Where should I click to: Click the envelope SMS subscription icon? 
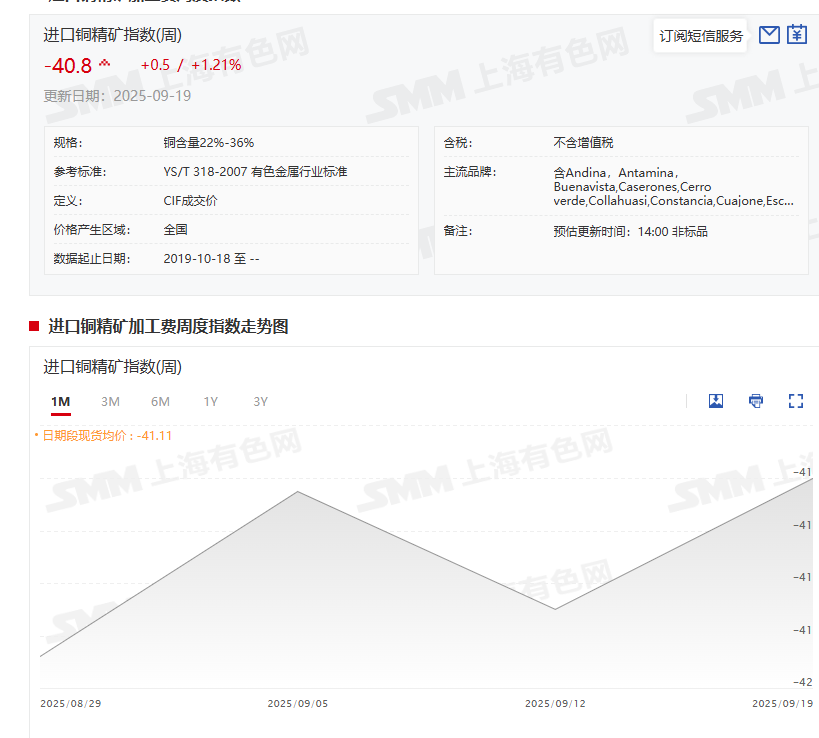(769, 35)
